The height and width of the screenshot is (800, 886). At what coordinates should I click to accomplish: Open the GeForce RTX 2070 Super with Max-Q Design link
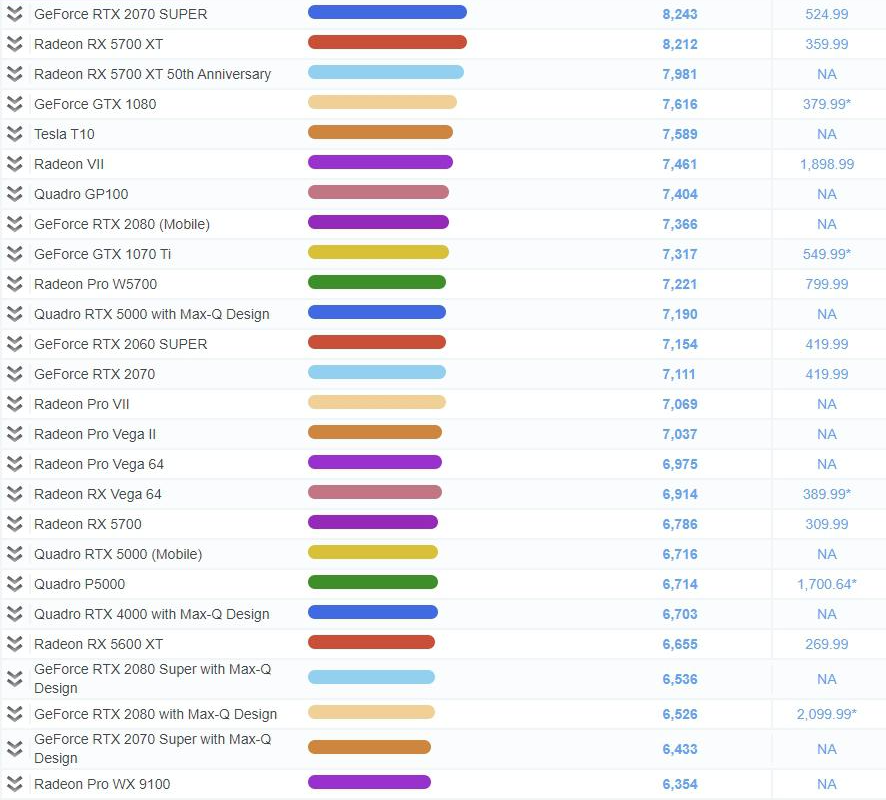click(x=153, y=749)
